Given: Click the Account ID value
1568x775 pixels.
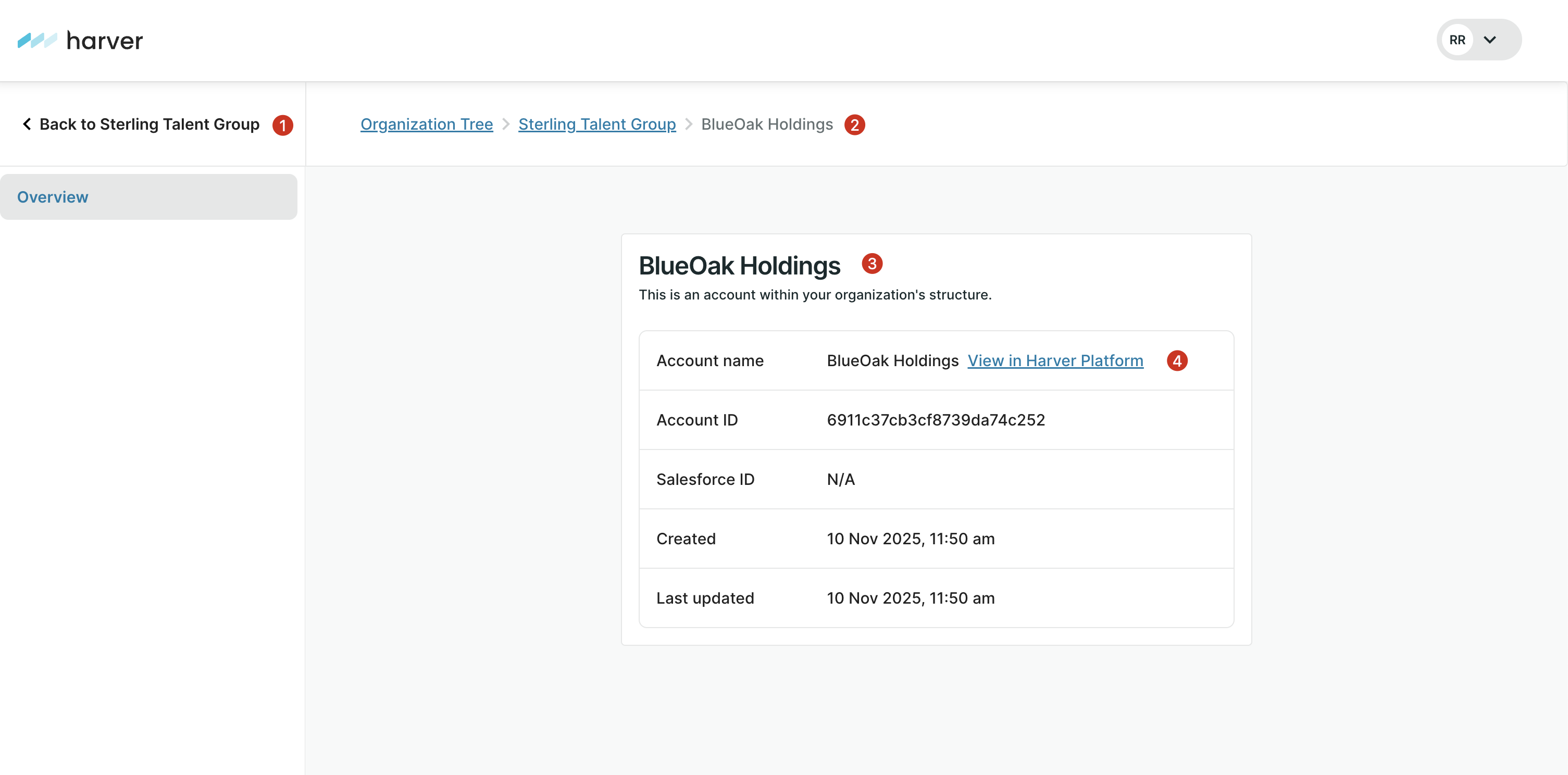Looking at the screenshot, I should point(935,420).
